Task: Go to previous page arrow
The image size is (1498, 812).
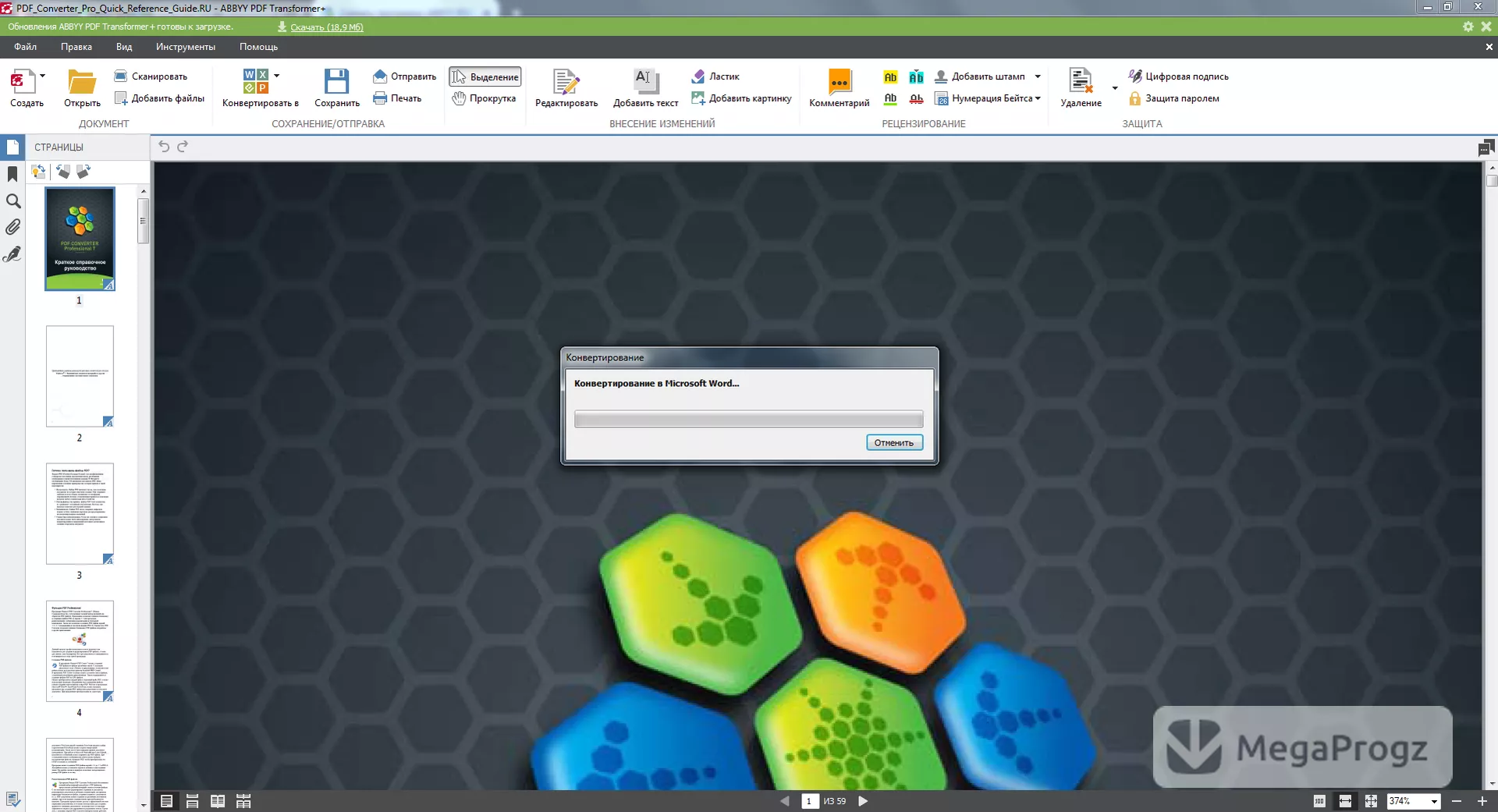Action: point(785,801)
